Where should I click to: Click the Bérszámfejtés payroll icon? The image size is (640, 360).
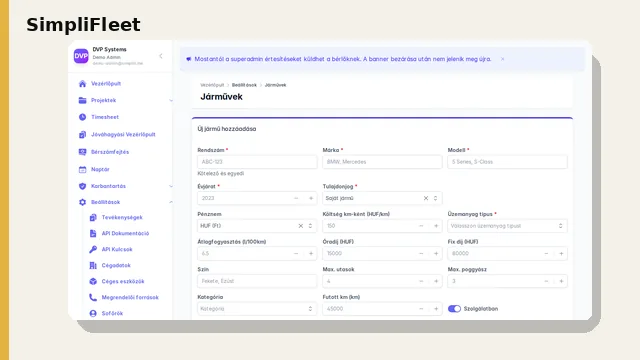pos(82,152)
